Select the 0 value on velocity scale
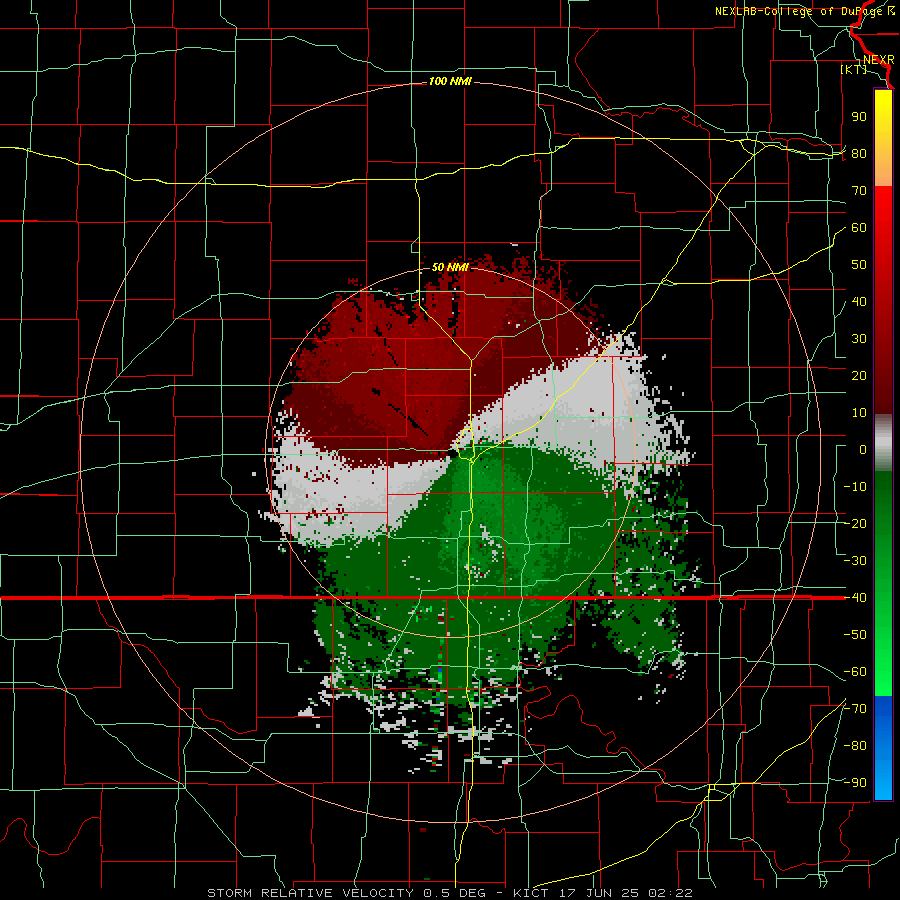 863,450
